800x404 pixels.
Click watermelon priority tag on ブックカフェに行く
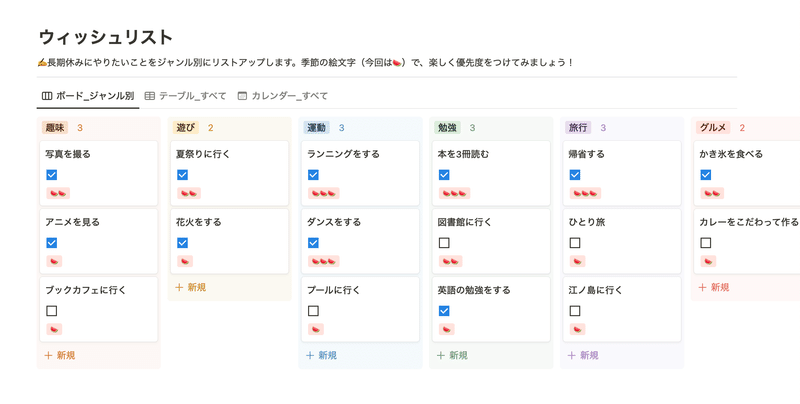[x=54, y=329]
